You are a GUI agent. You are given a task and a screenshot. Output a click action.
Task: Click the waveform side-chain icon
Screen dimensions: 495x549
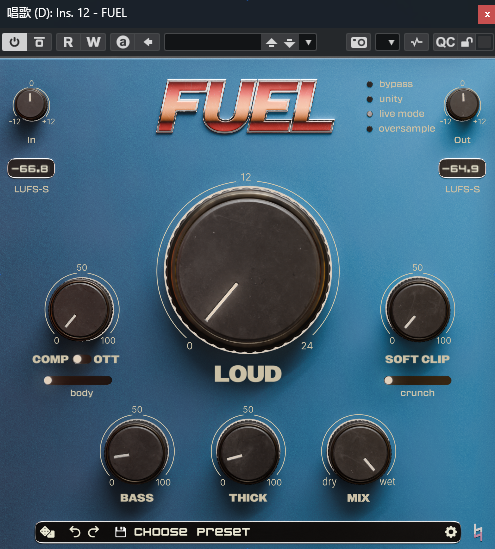pyautogui.click(x=416, y=42)
